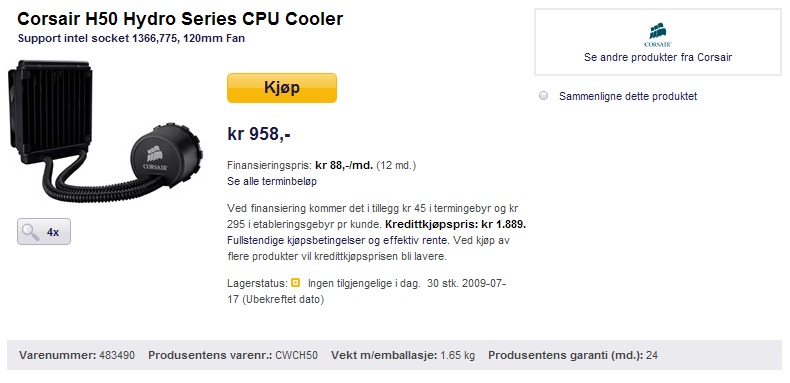Click the kr 958,- price text
Screen dimensions: 790x383
pos(259,134)
